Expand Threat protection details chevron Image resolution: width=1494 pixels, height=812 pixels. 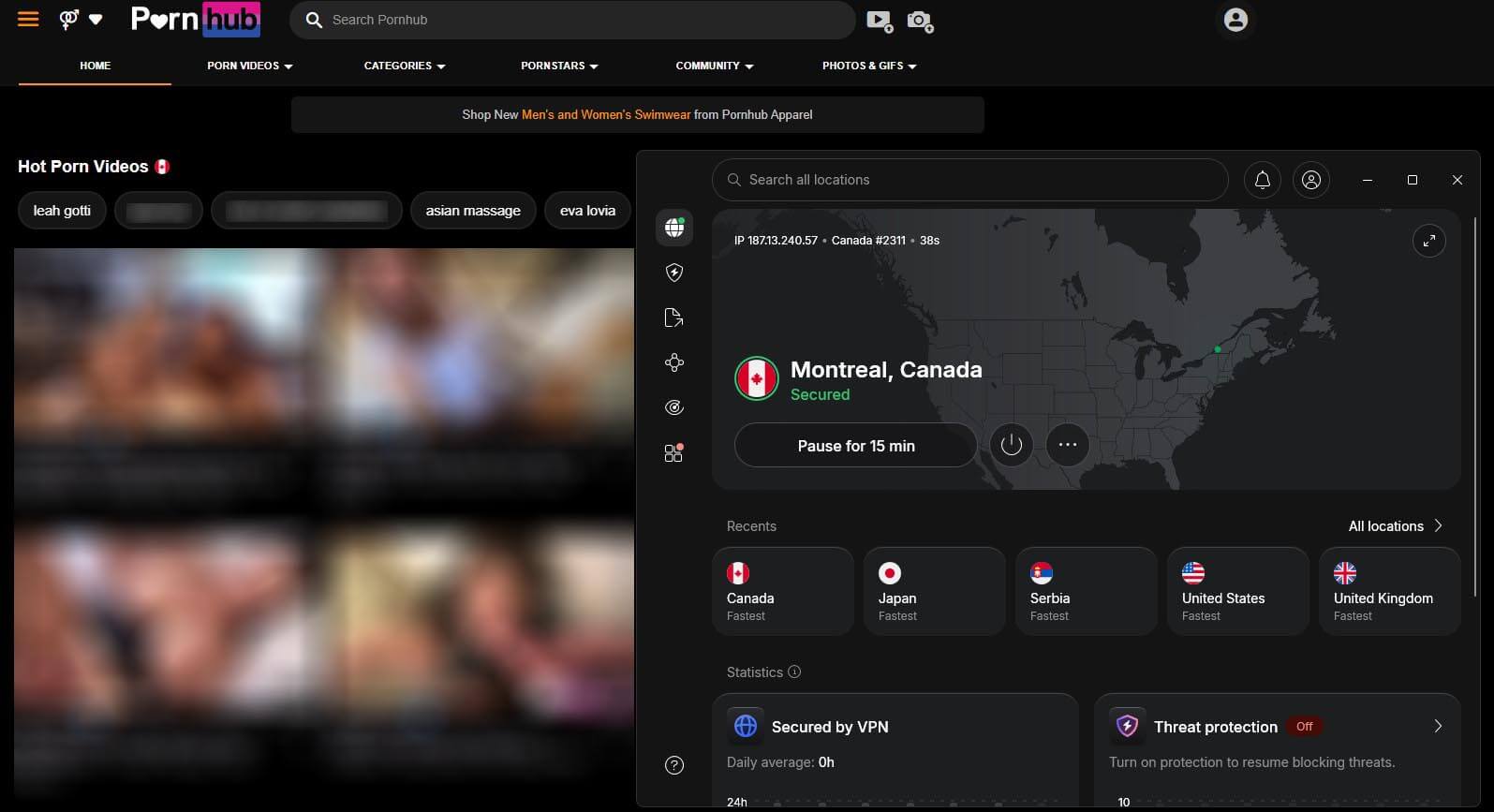1438,726
